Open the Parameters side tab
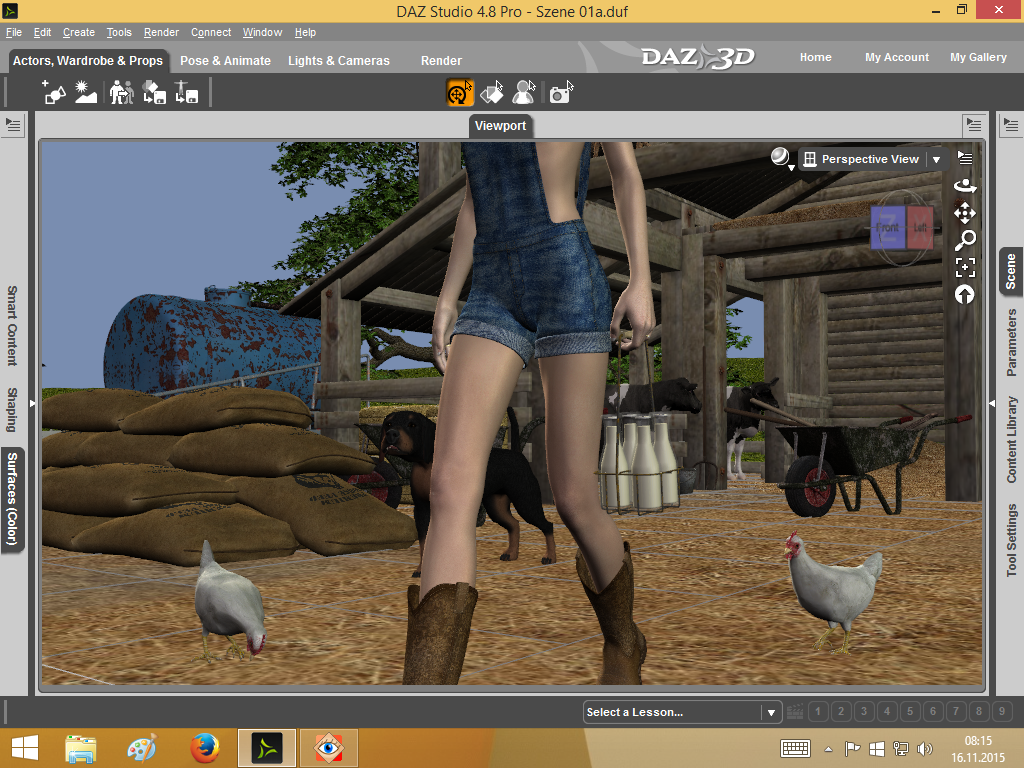 pyautogui.click(x=1012, y=343)
